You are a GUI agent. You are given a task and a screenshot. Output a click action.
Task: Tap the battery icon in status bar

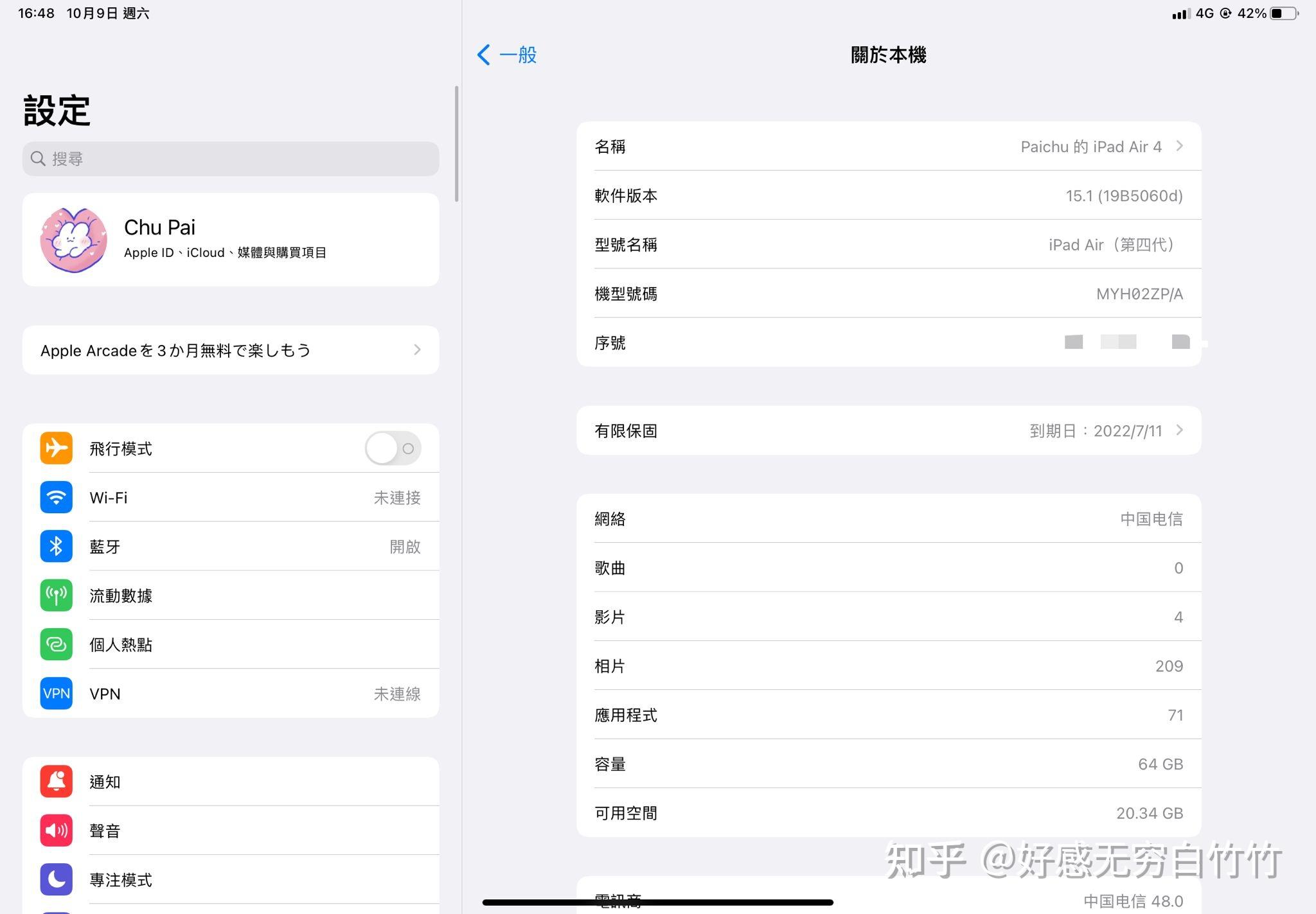pos(1285,13)
